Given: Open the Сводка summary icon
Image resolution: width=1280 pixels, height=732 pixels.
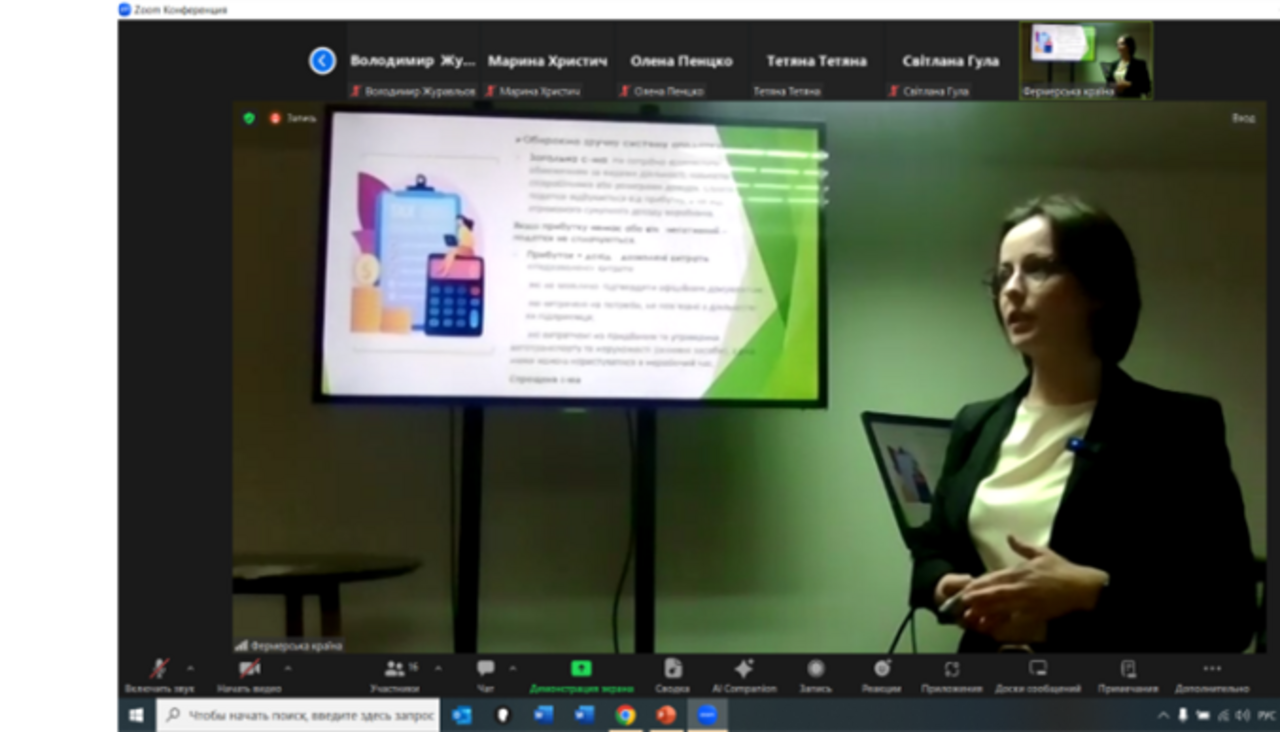Looking at the screenshot, I should pos(673,670).
